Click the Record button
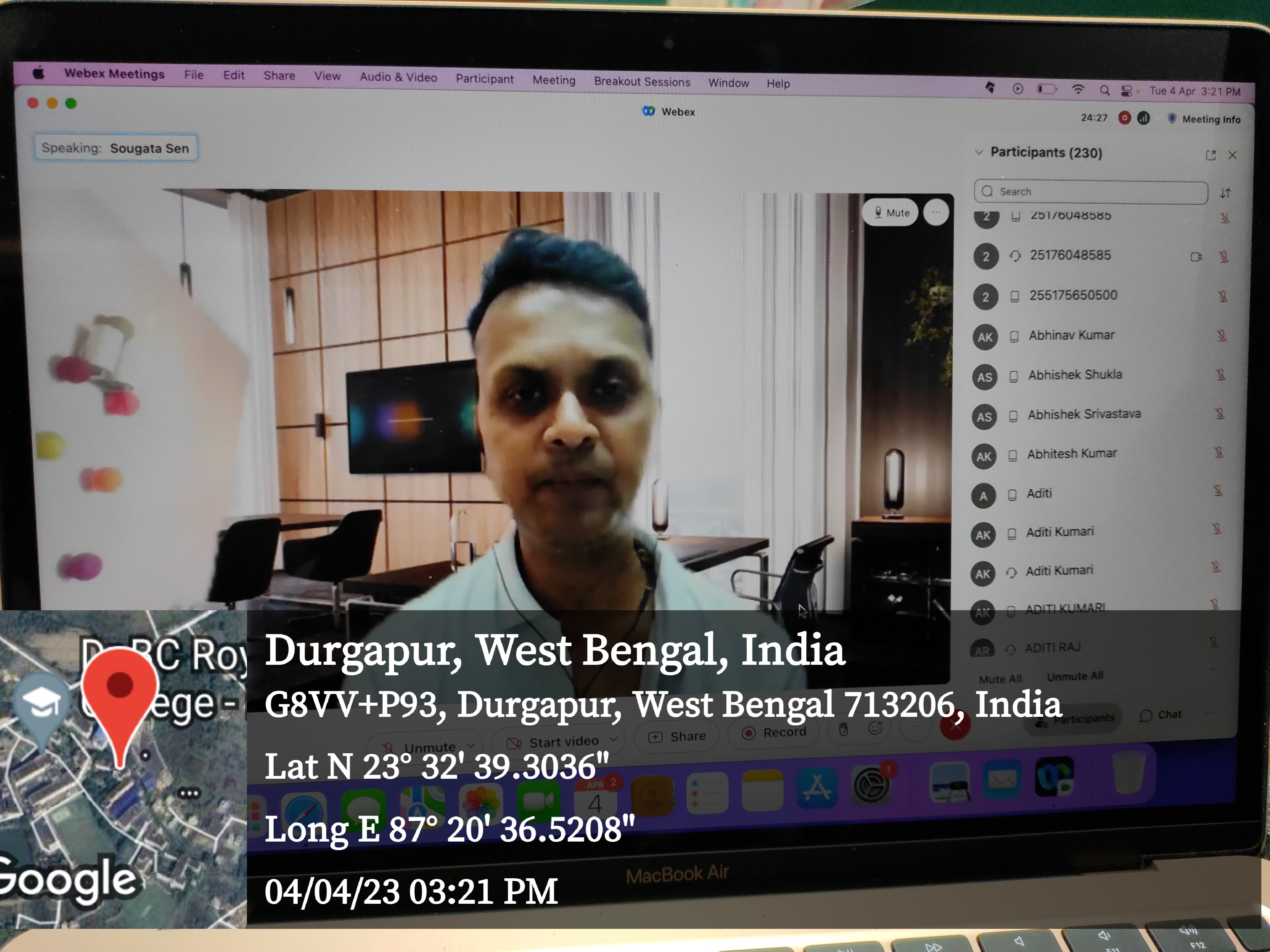Viewport: 1270px width, 952px height. tap(774, 733)
